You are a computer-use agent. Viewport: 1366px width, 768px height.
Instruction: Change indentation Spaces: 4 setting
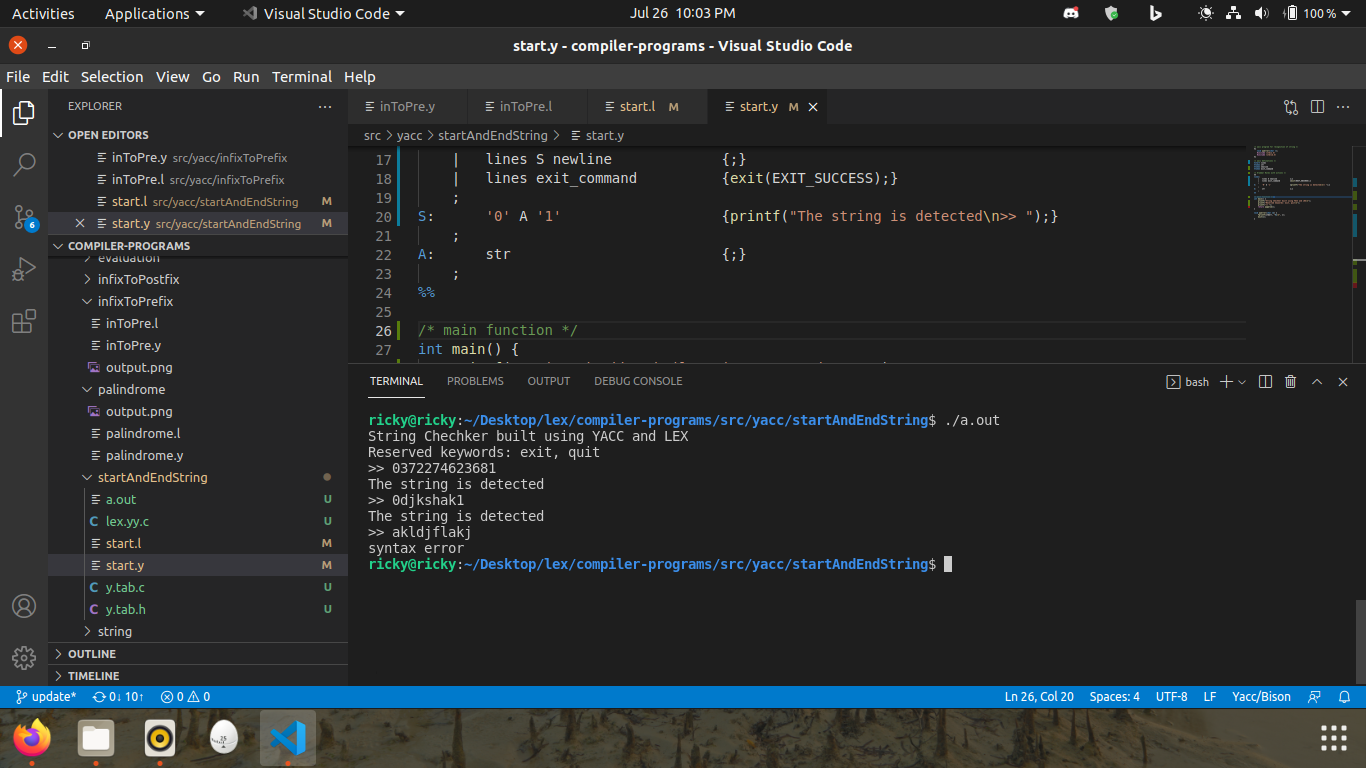1114,696
